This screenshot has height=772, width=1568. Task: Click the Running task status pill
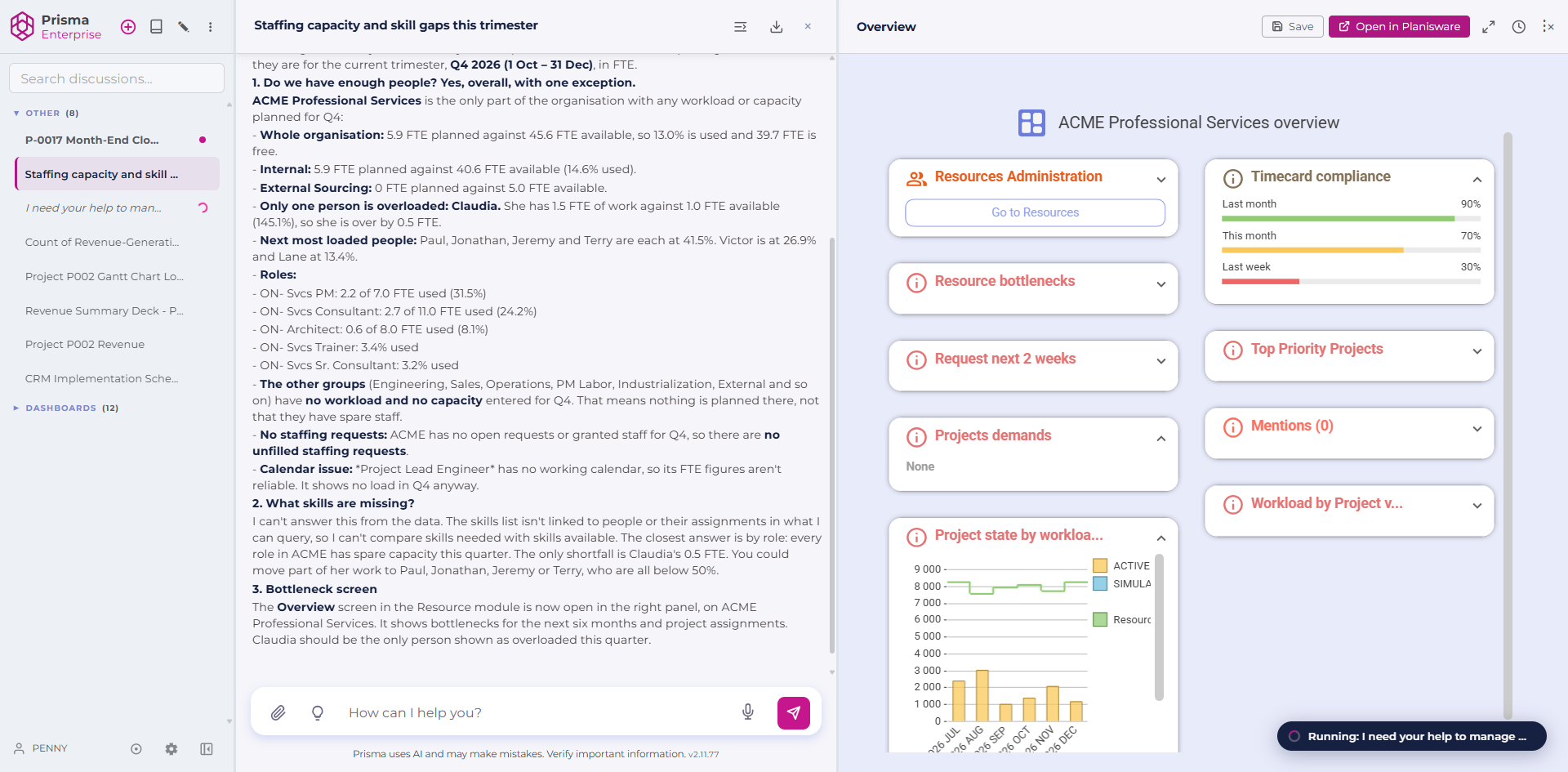tap(1411, 736)
